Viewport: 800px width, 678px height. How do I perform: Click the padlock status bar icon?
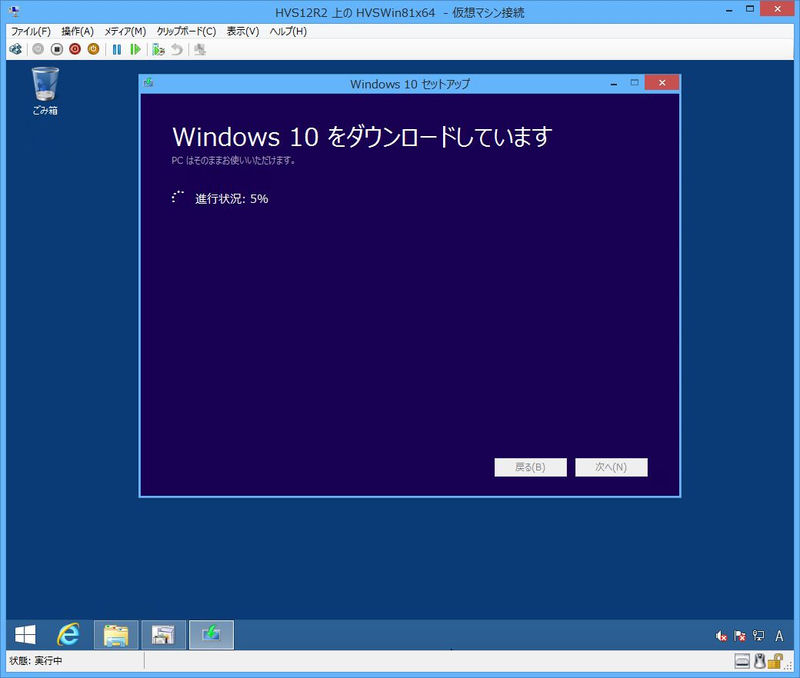tap(774, 661)
